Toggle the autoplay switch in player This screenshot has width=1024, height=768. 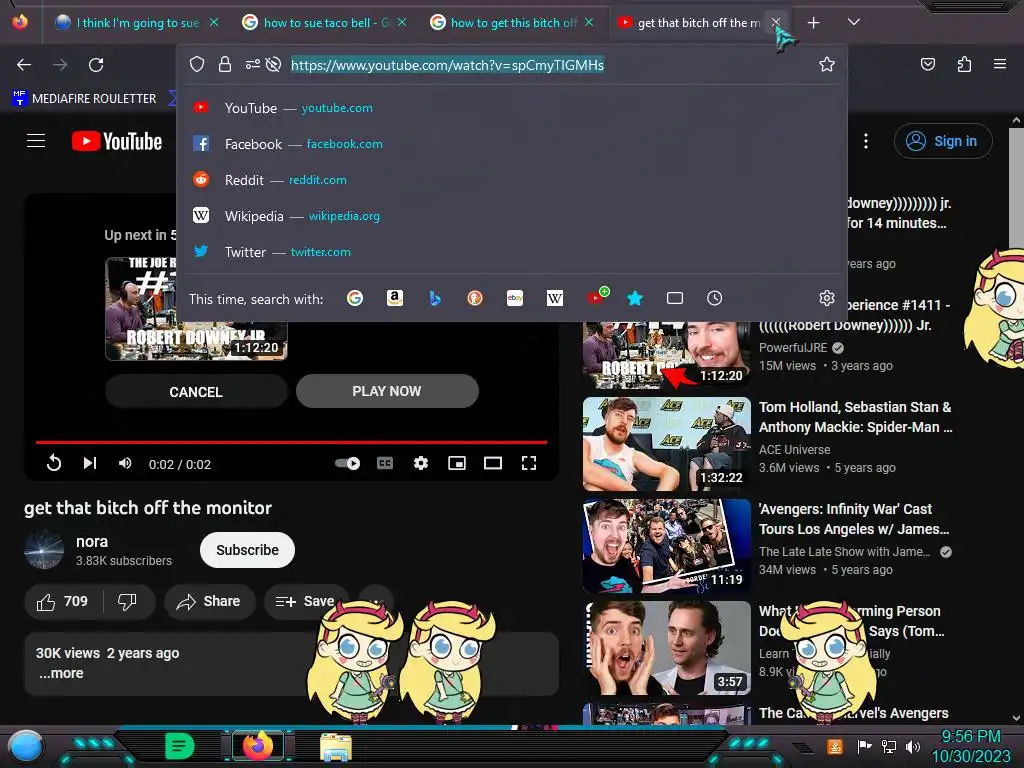347,463
